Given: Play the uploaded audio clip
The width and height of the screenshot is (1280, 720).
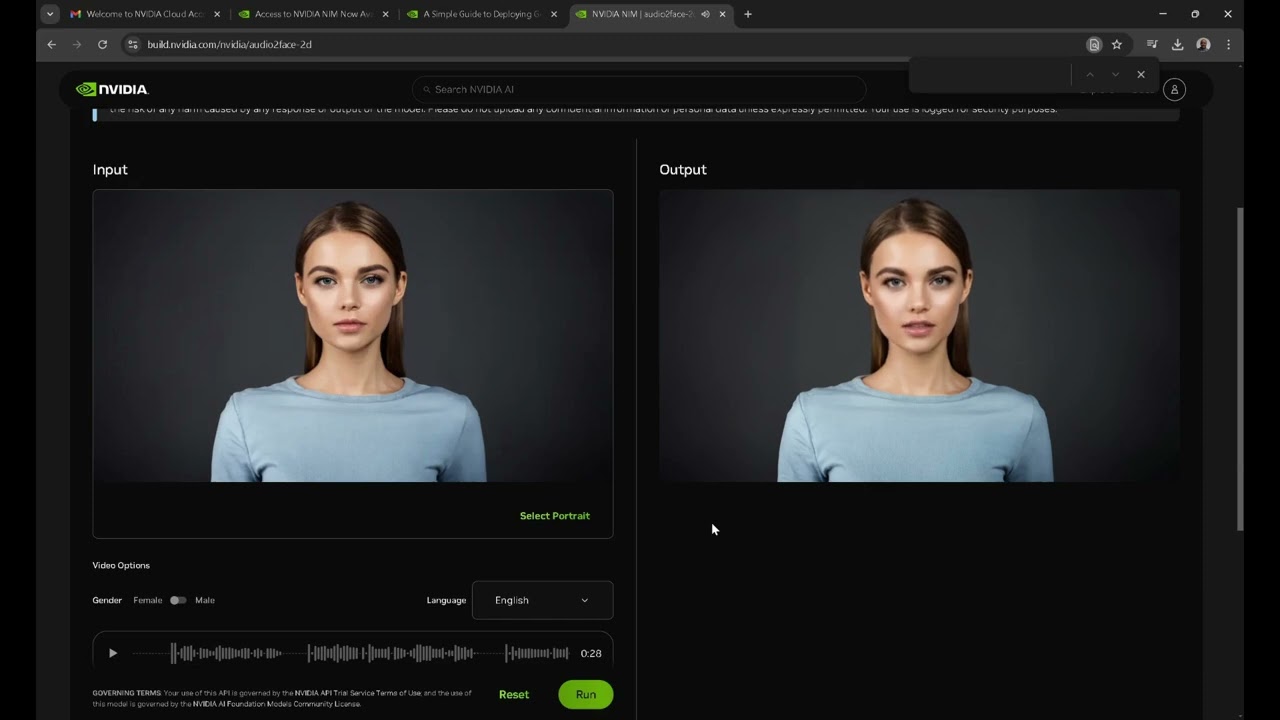Looking at the screenshot, I should coord(113,653).
